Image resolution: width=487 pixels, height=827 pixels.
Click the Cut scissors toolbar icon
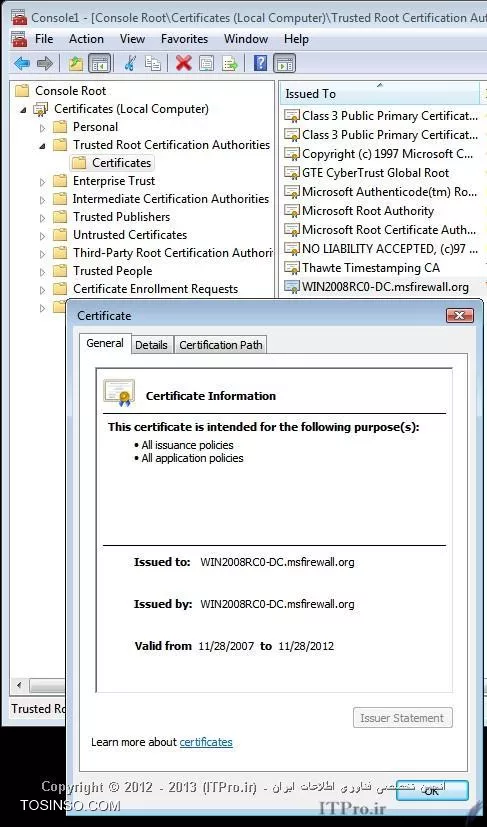click(129, 64)
